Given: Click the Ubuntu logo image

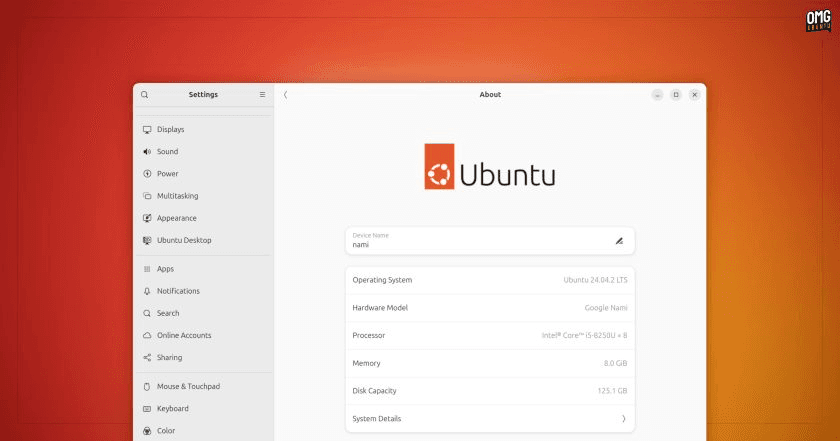Looking at the screenshot, I should [490, 167].
